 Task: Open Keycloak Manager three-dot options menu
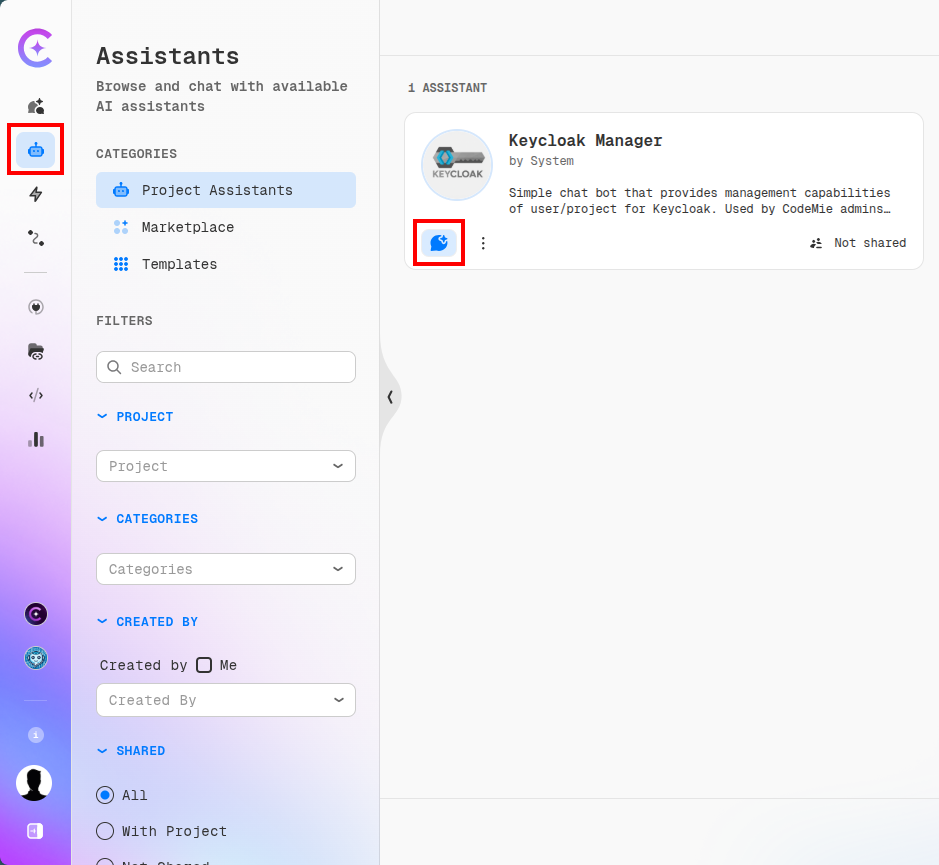pyautogui.click(x=483, y=243)
